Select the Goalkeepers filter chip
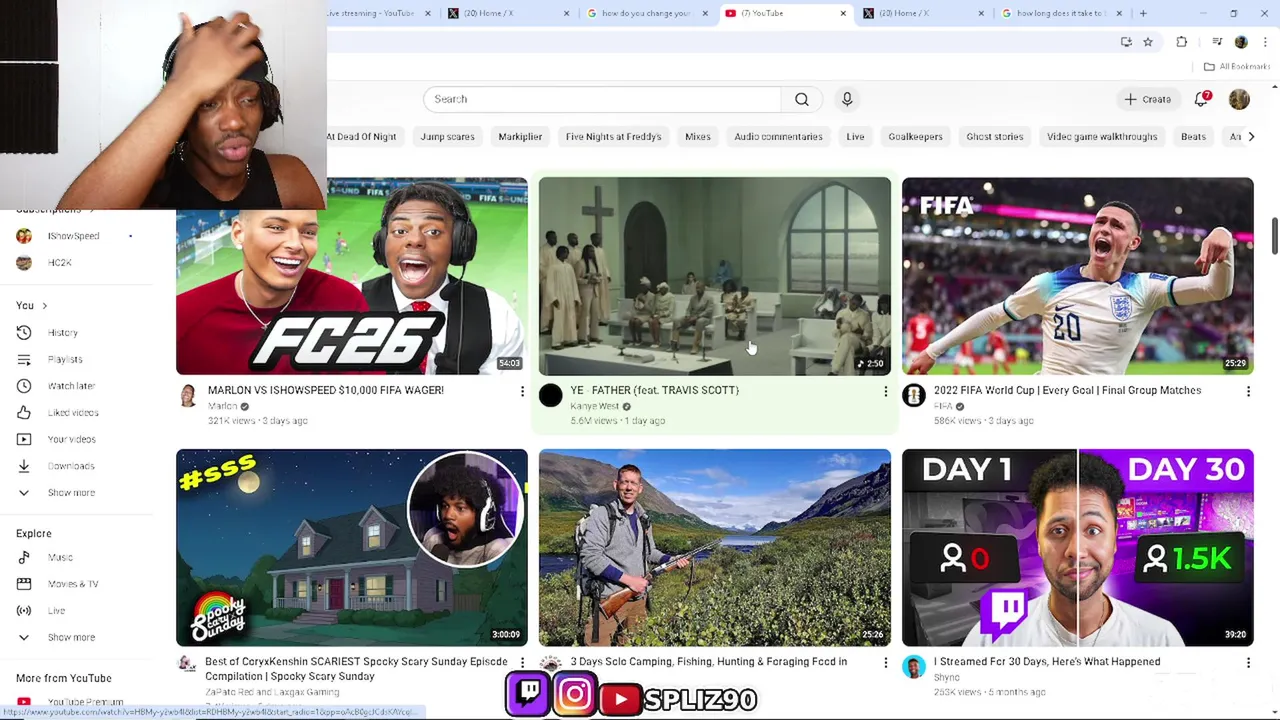Image resolution: width=1280 pixels, height=720 pixels. click(915, 136)
